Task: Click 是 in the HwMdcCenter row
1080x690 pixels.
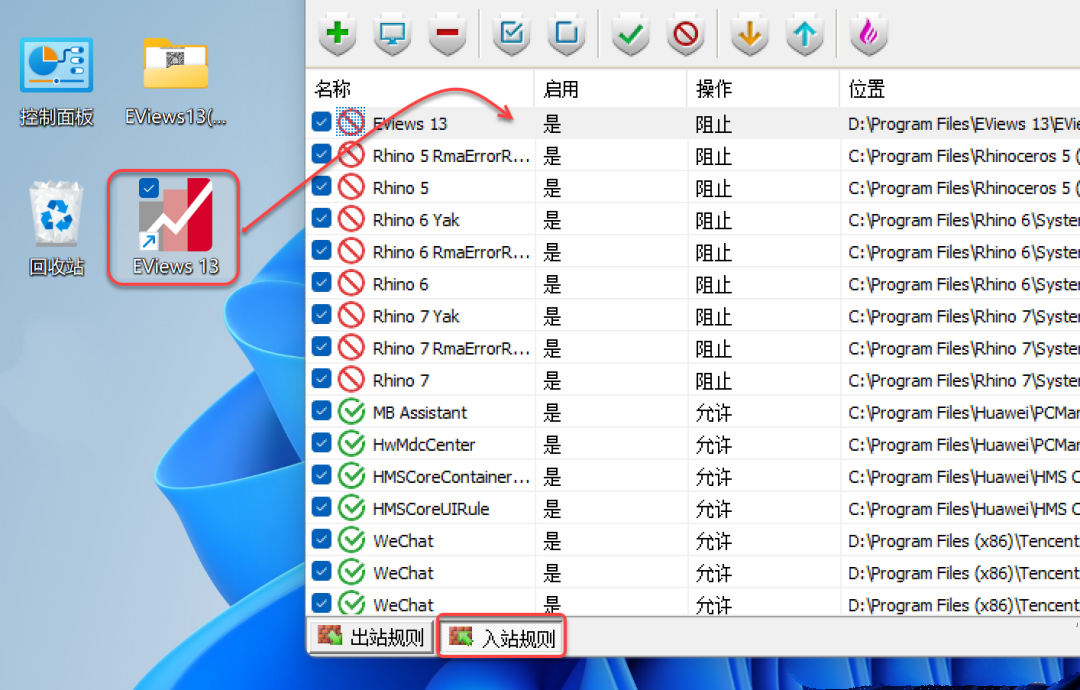Action: coord(552,445)
